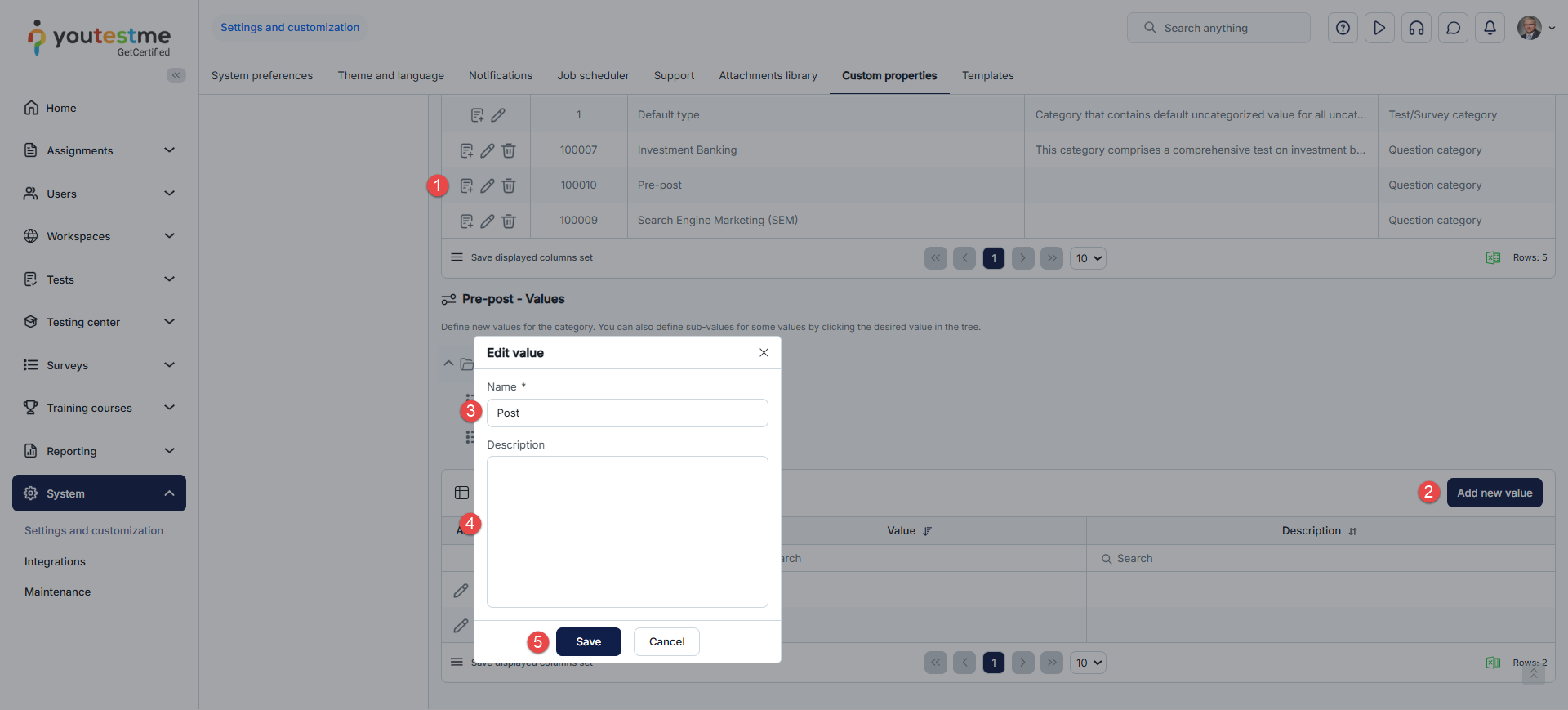Edit the Investment Banking category with the pencil
The height and width of the screenshot is (710, 1568).
pos(487,150)
